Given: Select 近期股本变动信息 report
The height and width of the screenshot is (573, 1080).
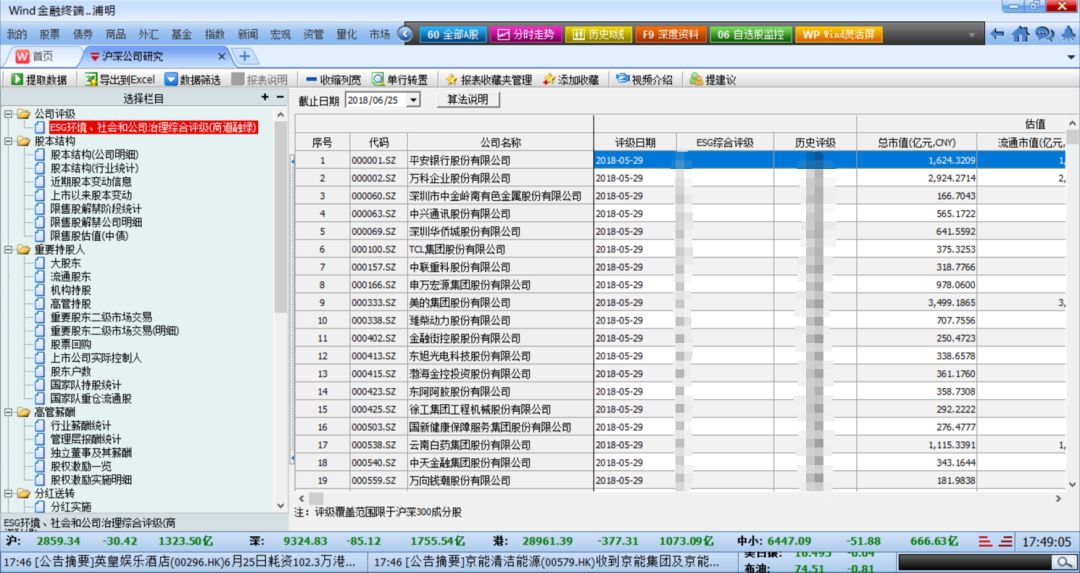Looking at the screenshot, I should [91, 182].
